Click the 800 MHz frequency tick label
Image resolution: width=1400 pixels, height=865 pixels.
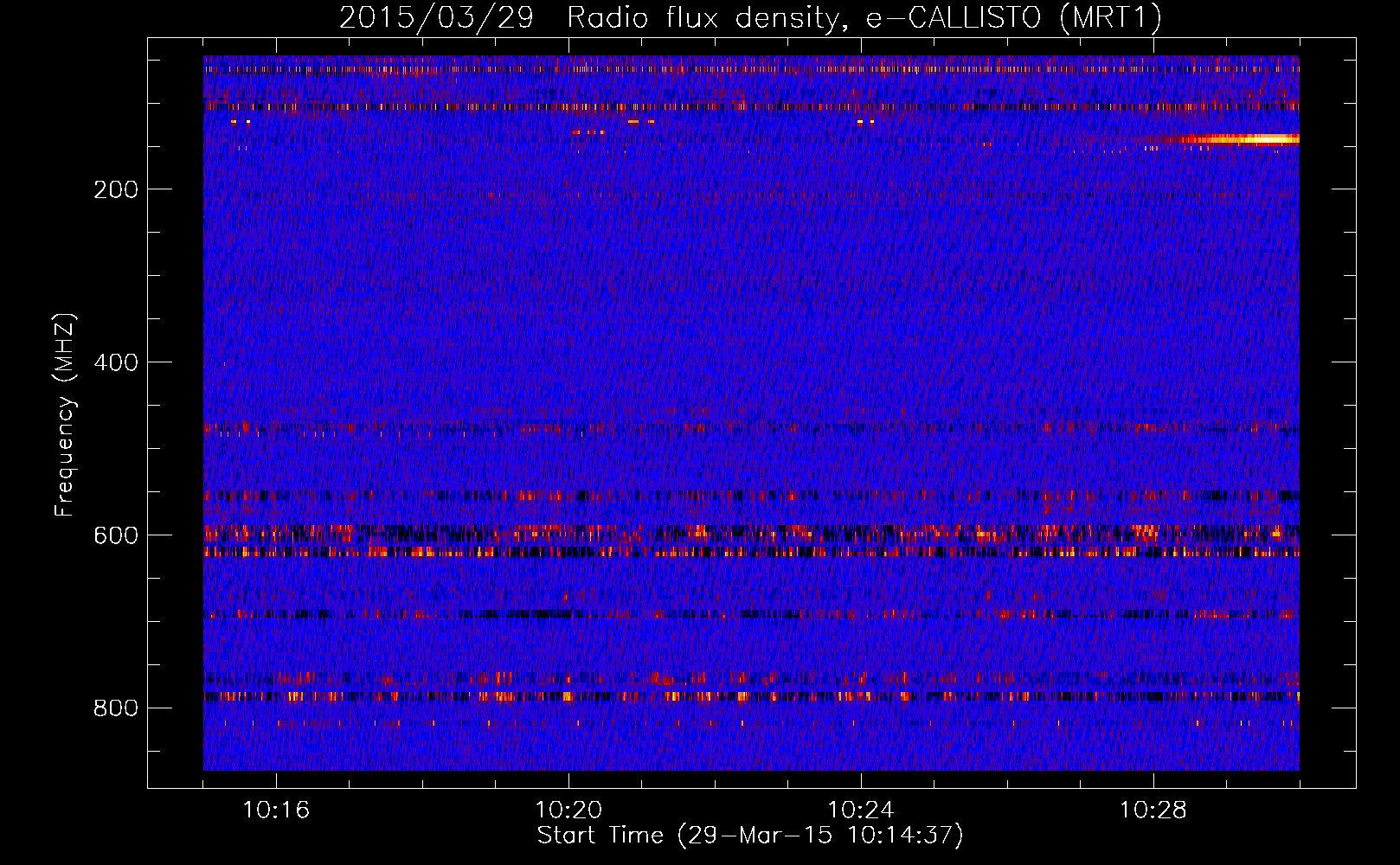(x=116, y=708)
